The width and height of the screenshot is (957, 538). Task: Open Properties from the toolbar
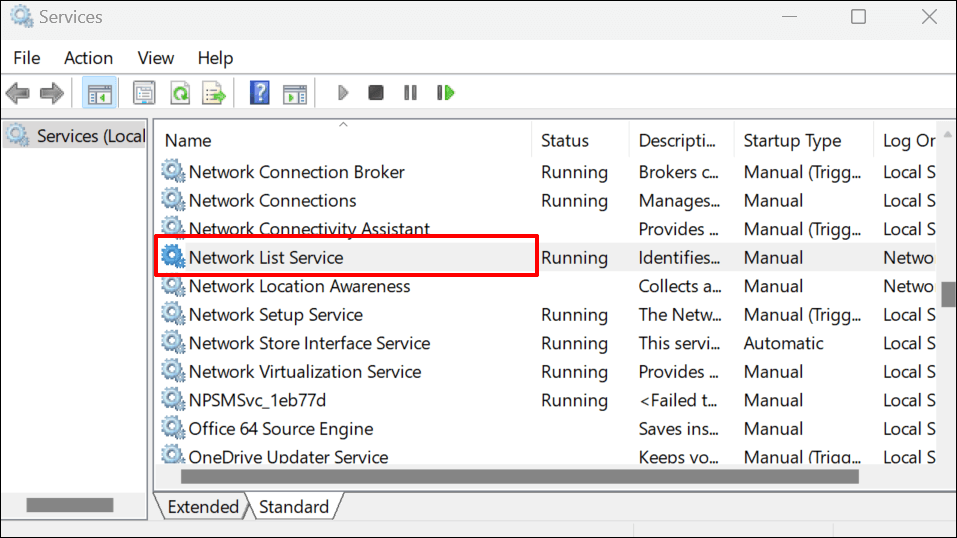145,93
